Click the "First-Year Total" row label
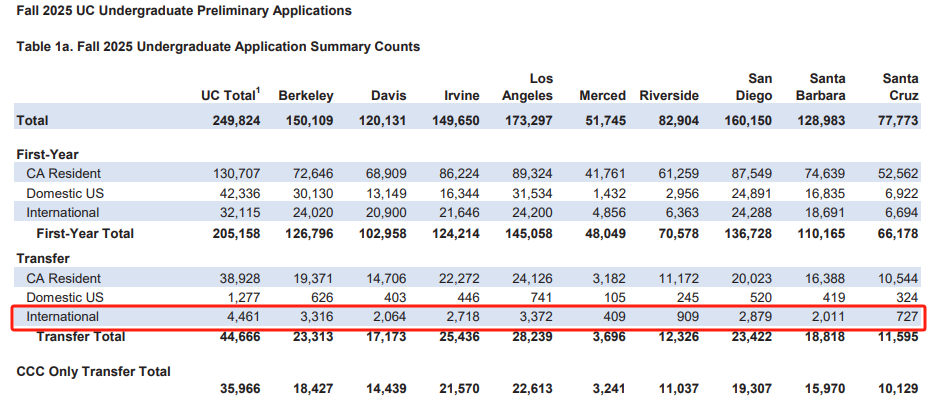 click(x=85, y=234)
